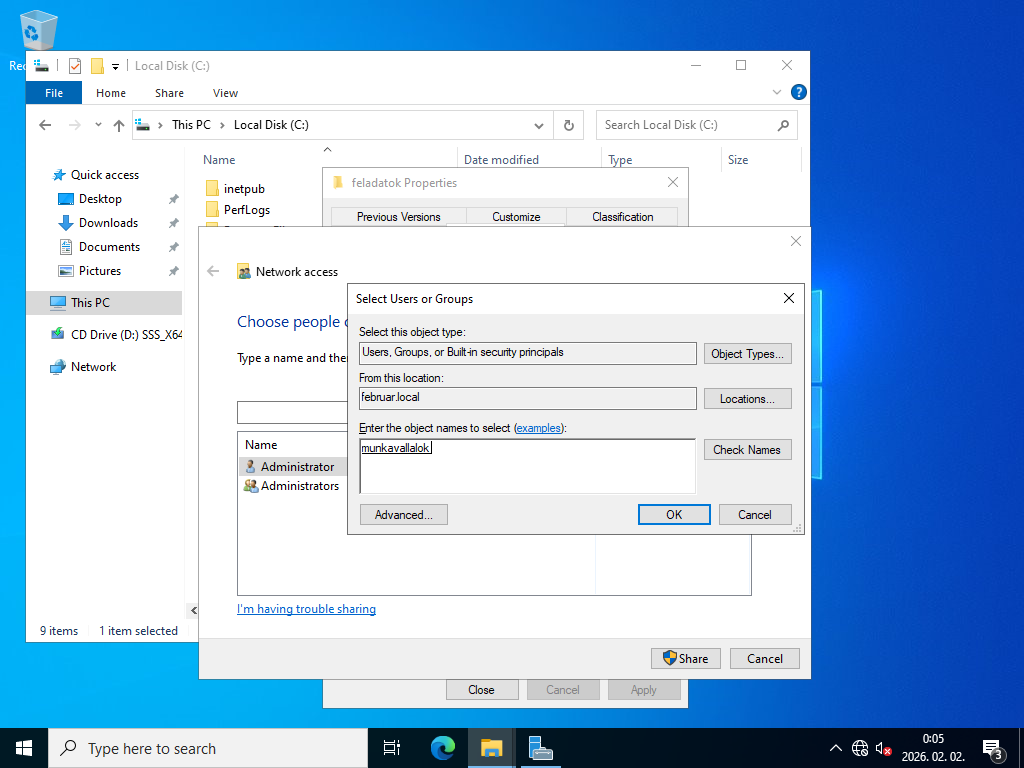Expand the Explorer ribbon chevron
Screen dimensions: 1024x768
tap(776, 92)
